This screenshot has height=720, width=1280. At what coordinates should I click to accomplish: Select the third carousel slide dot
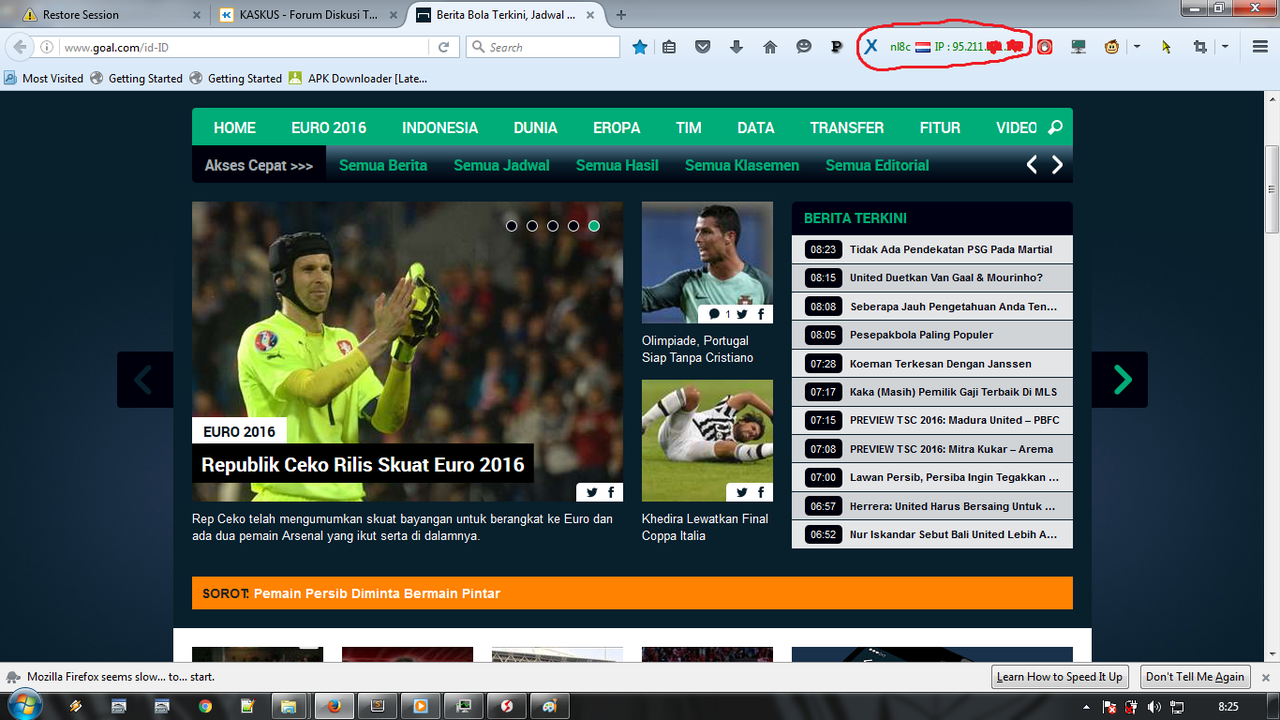point(553,226)
